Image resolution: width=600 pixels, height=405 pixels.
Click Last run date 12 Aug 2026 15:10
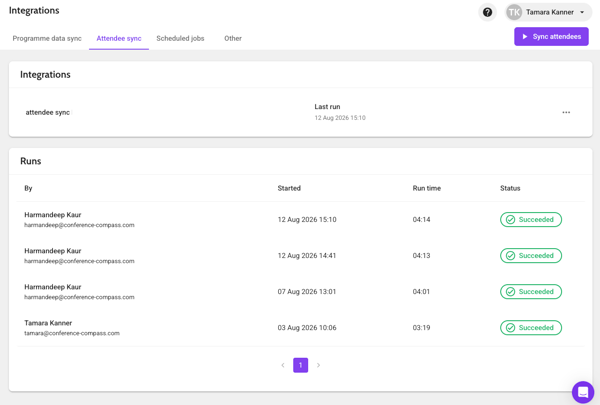340,118
